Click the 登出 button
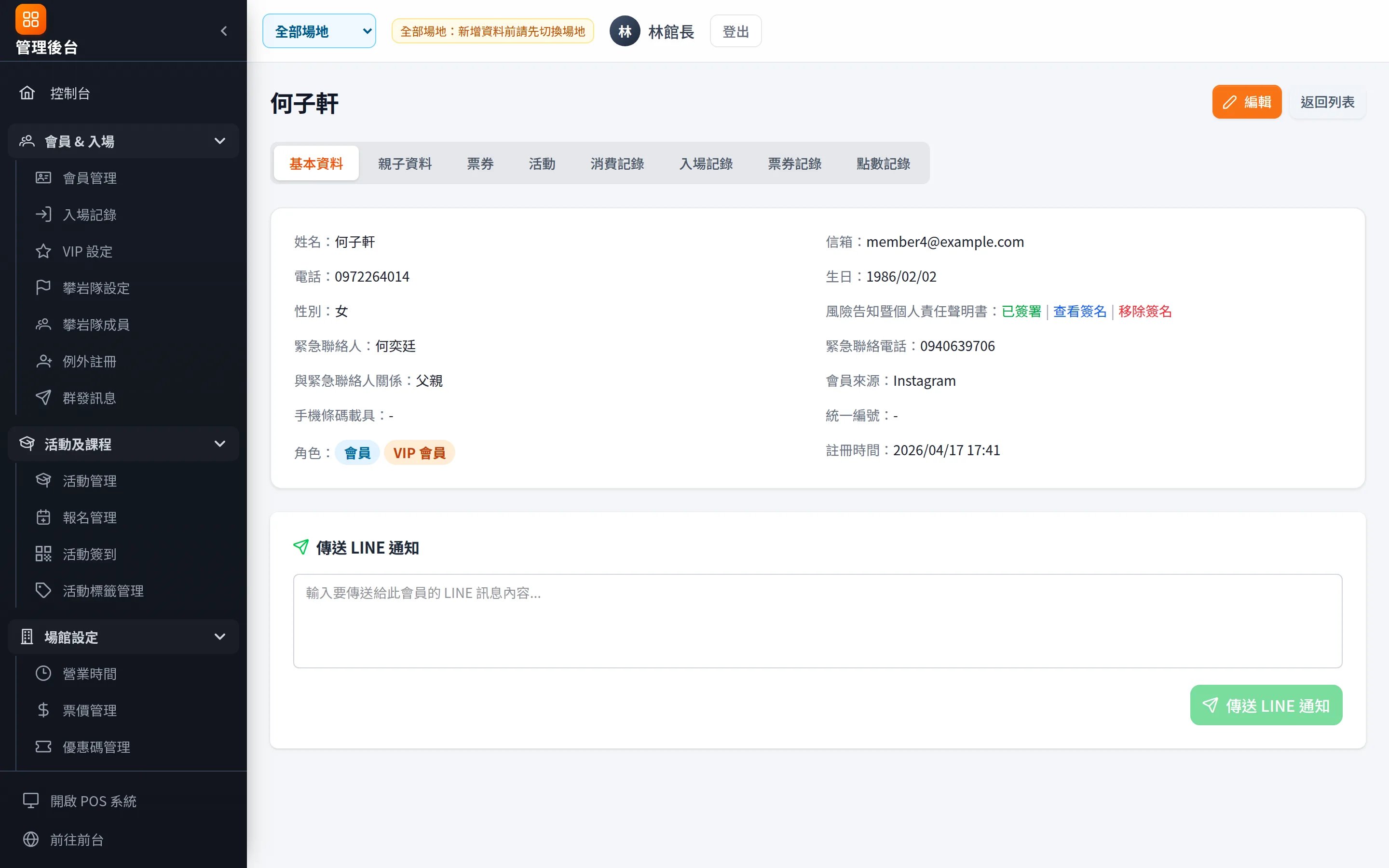The image size is (1389, 868). coord(735,31)
